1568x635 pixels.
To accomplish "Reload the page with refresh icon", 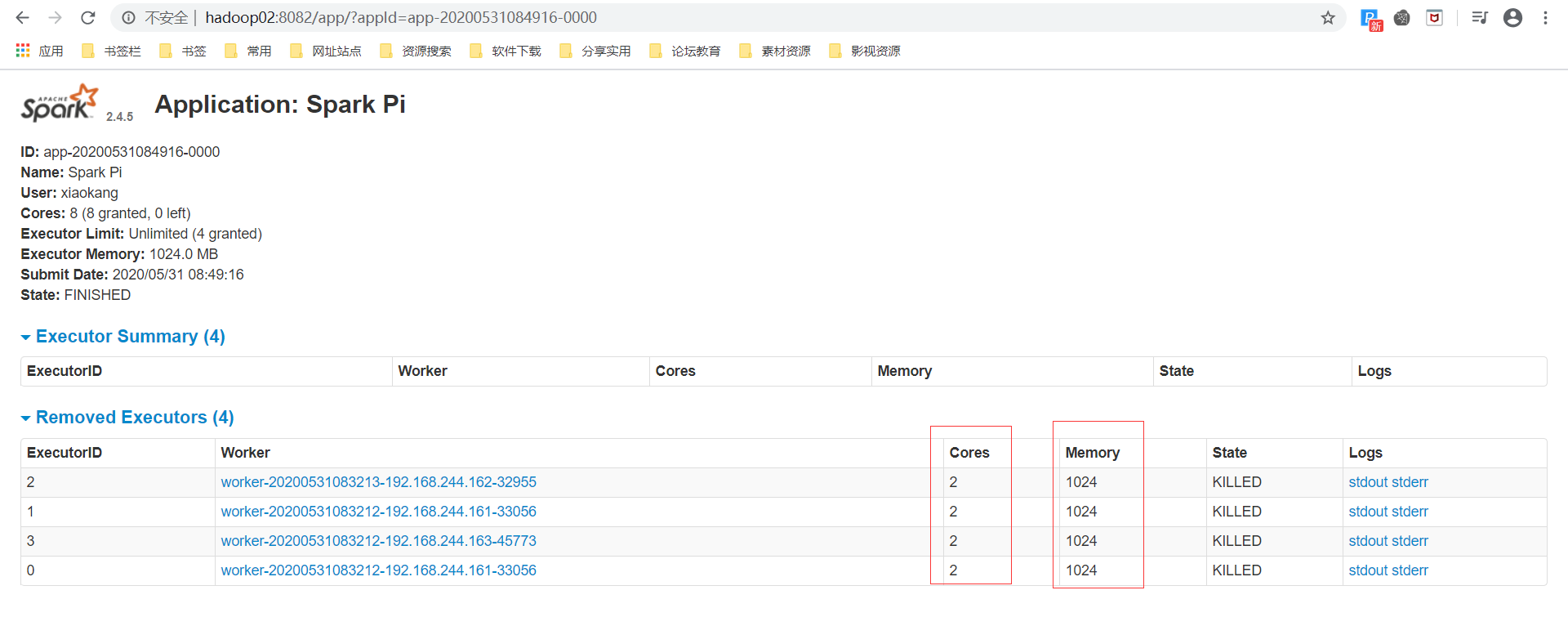I will click(x=88, y=17).
